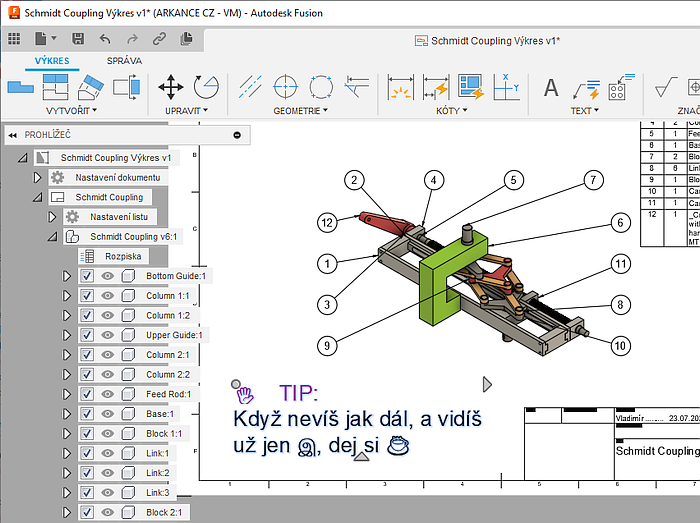
Task: Click the Rozpiska item in browser
Action: (x=124, y=256)
